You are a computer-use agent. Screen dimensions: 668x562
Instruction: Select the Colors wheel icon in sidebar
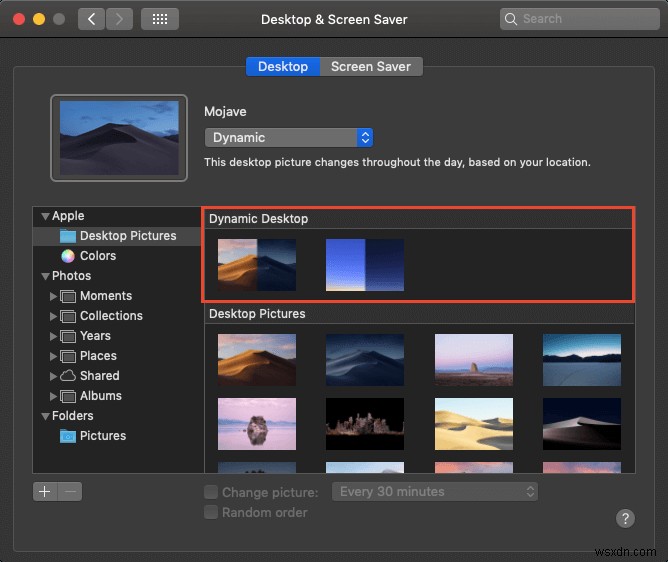click(67, 256)
